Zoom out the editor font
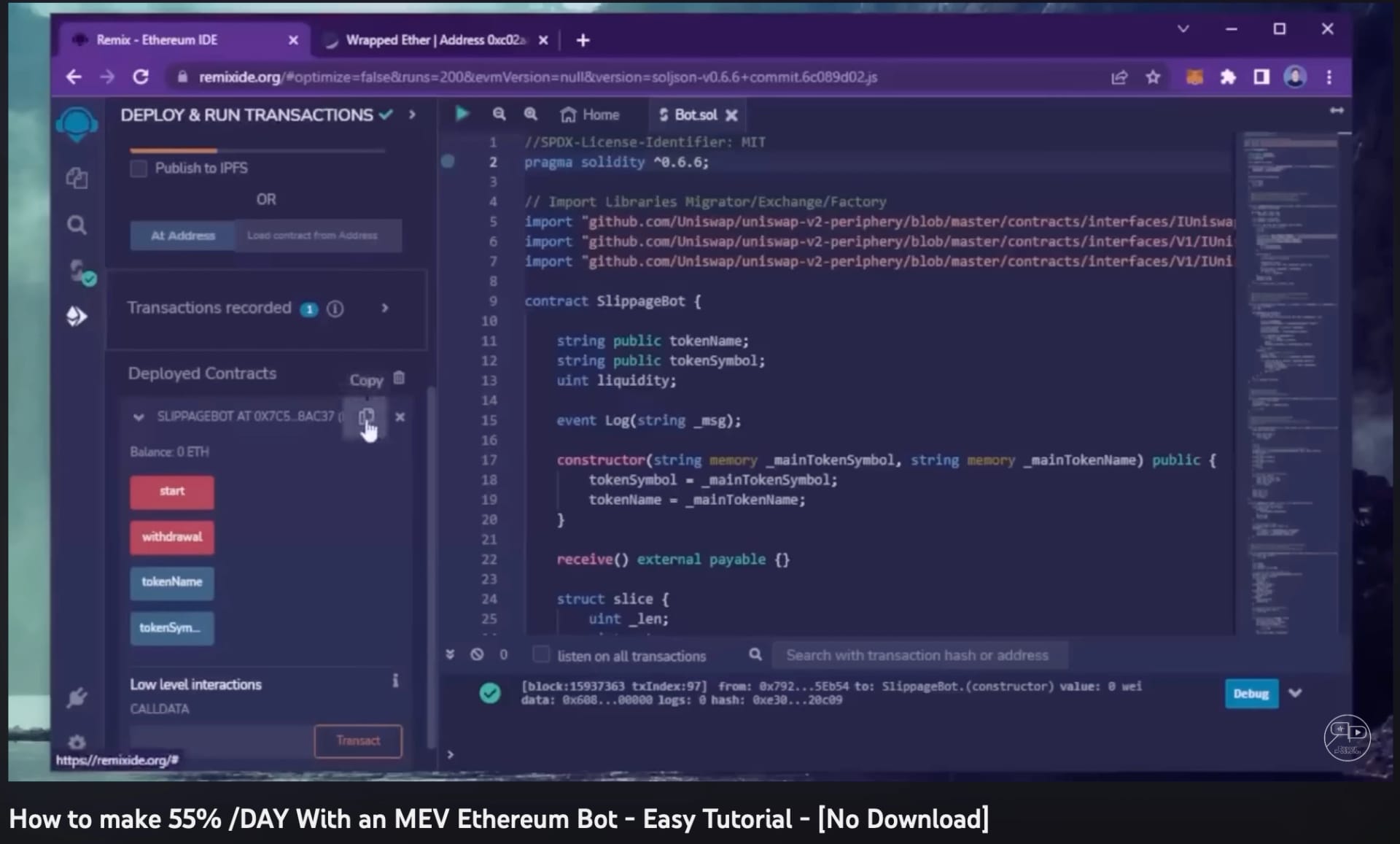The image size is (1400, 844). click(499, 114)
